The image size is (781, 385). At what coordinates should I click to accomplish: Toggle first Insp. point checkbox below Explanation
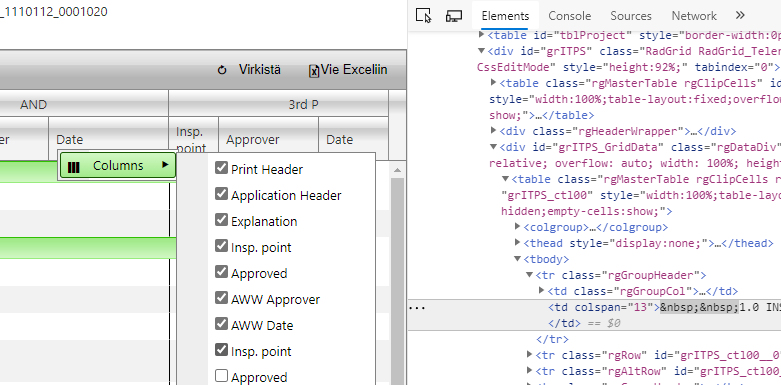coord(221,246)
